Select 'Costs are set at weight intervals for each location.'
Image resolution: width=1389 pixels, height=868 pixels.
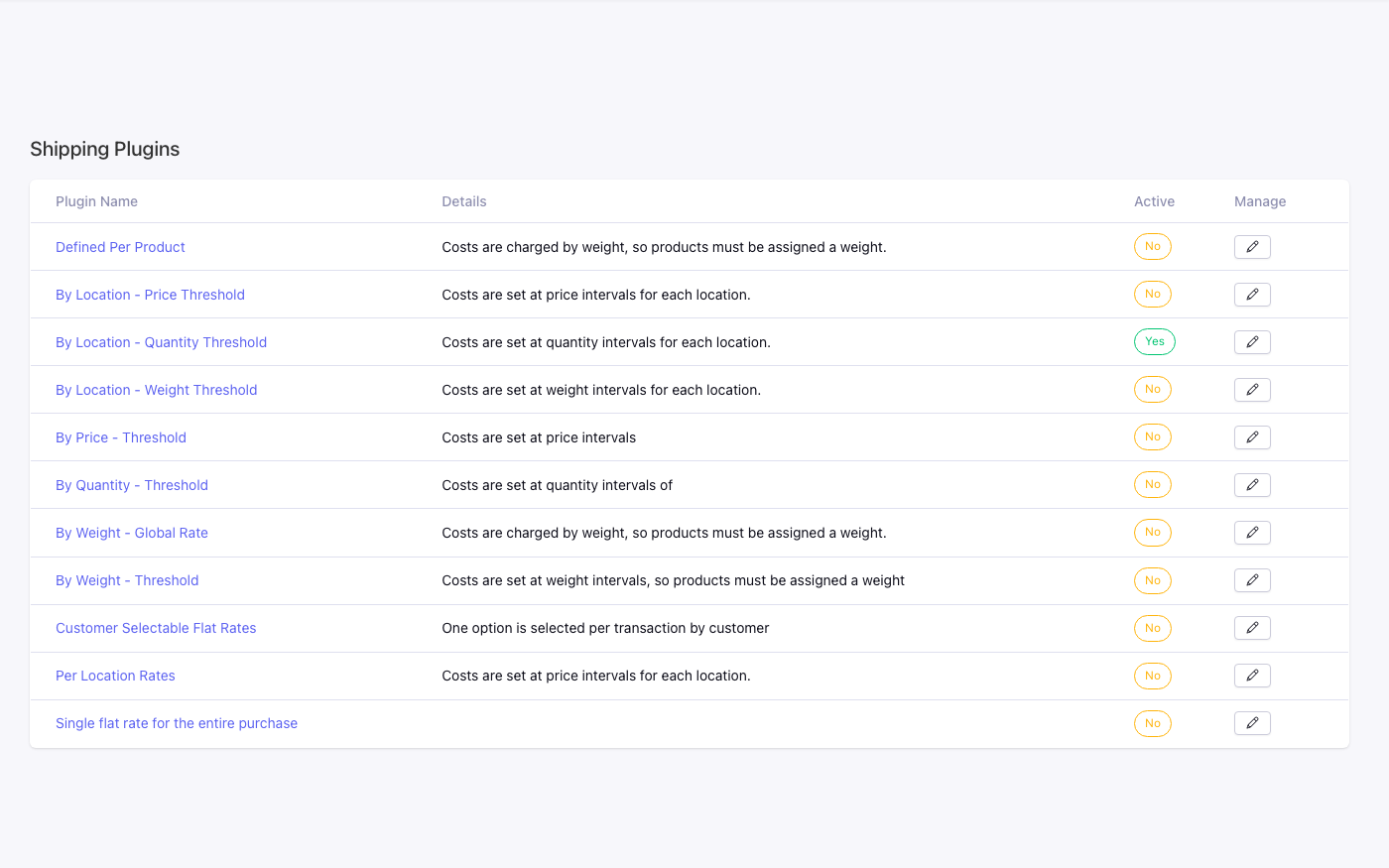[x=601, y=390]
